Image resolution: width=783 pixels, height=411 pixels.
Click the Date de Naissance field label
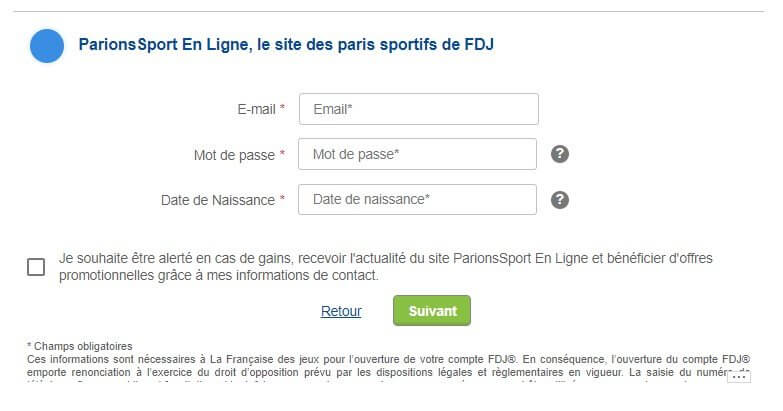coord(217,200)
